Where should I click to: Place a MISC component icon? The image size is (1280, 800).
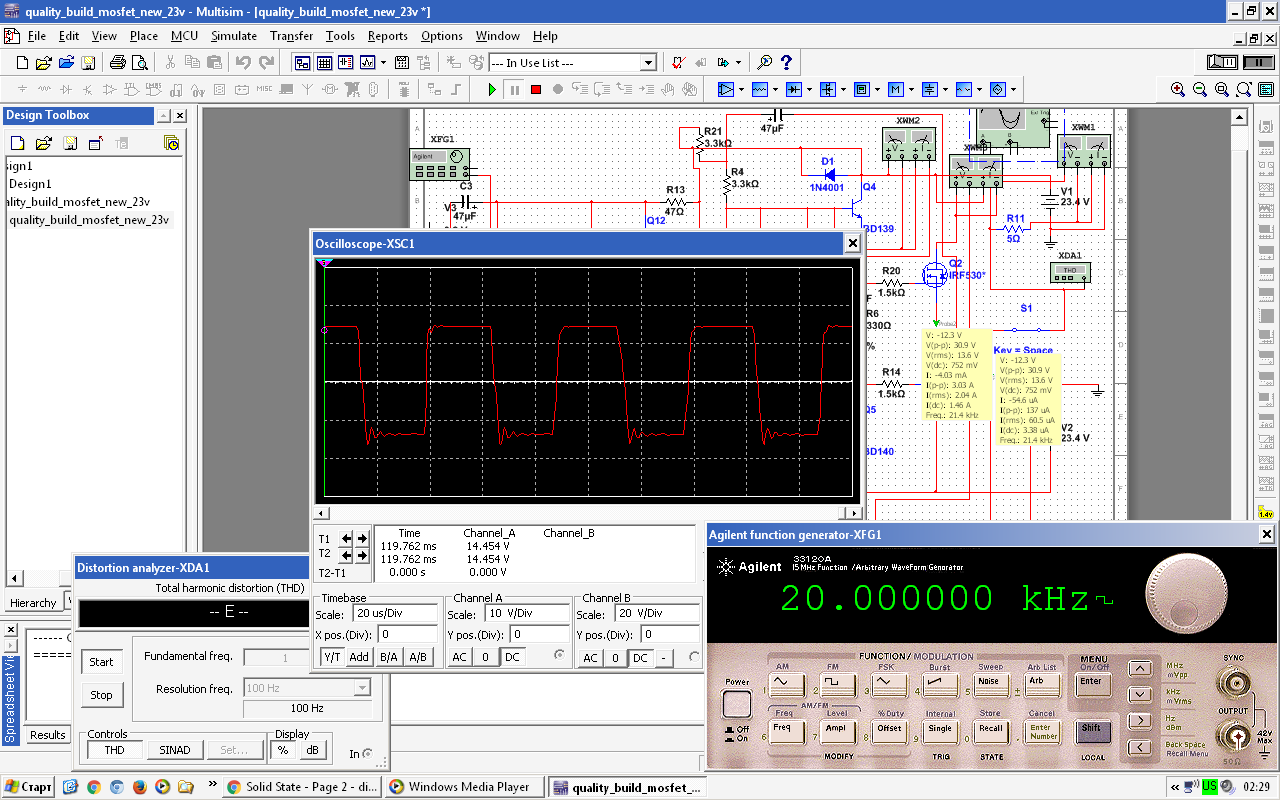[264, 88]
